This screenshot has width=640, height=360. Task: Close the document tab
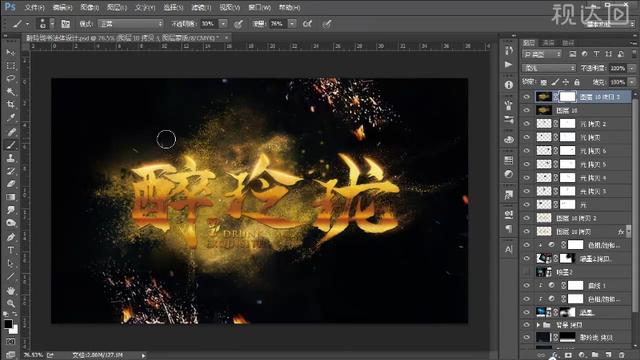(x=227, y=38)
